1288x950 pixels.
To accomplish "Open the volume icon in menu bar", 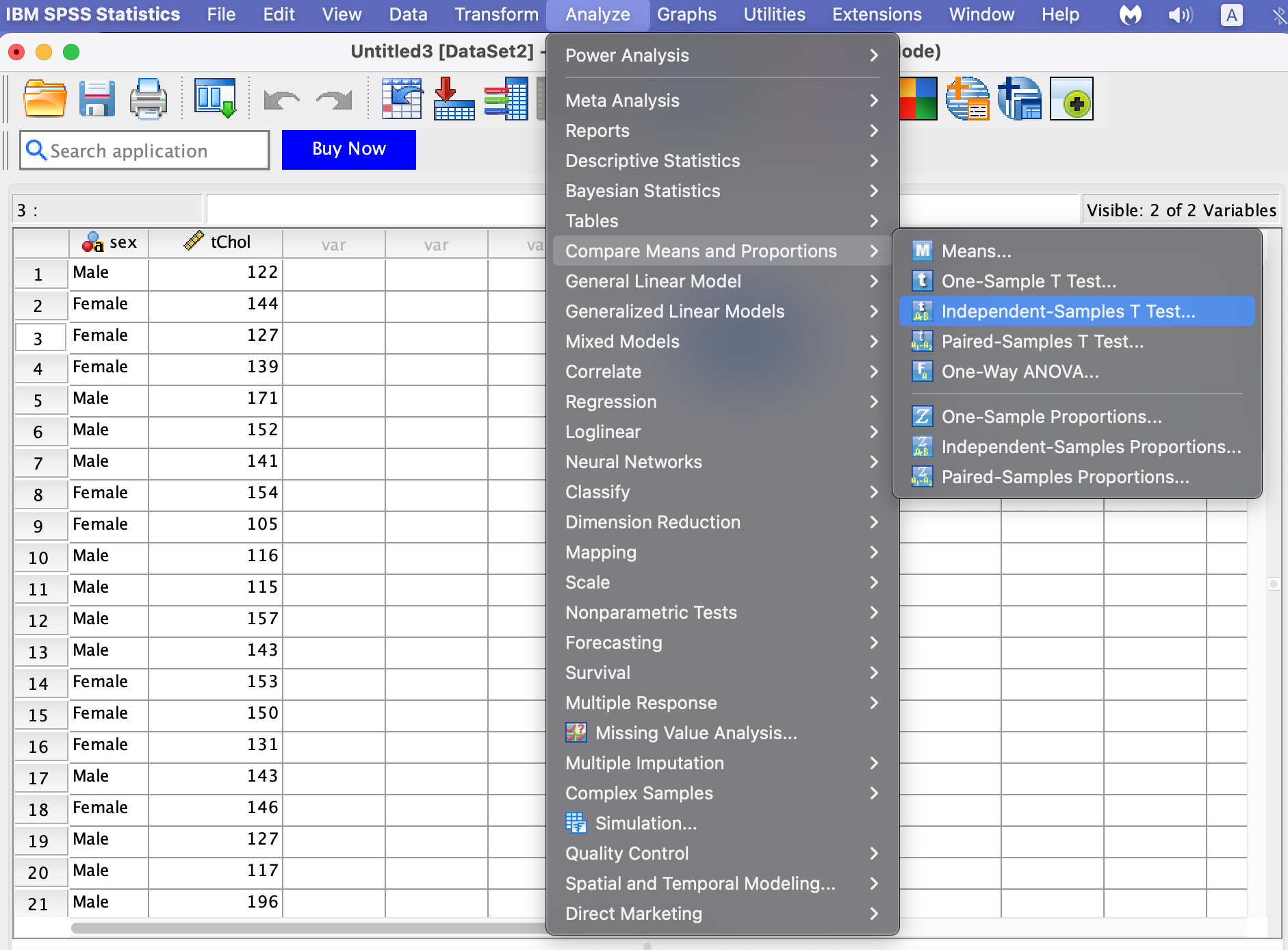I will click(x=1181, y=15).
